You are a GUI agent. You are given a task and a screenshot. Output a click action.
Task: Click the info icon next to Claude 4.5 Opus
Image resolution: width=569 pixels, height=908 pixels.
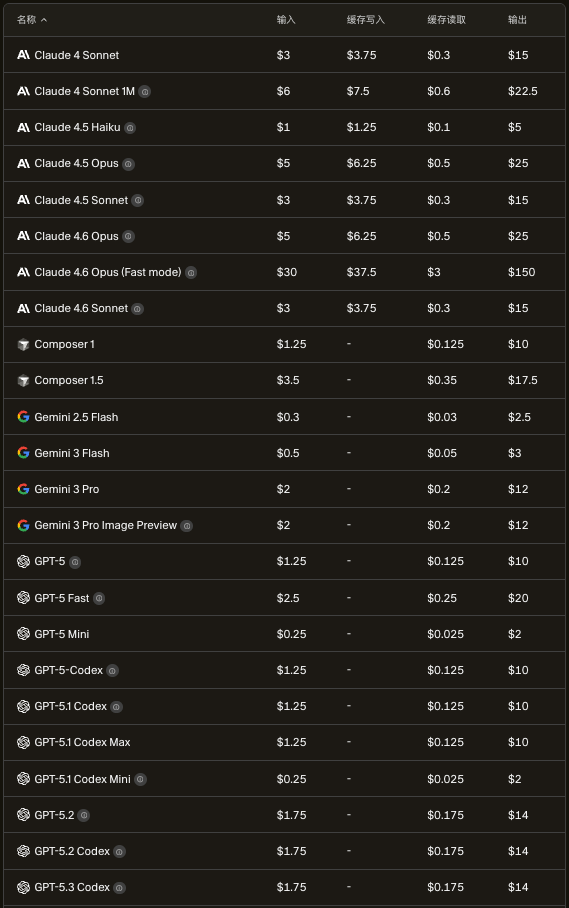tap(129, 164)
